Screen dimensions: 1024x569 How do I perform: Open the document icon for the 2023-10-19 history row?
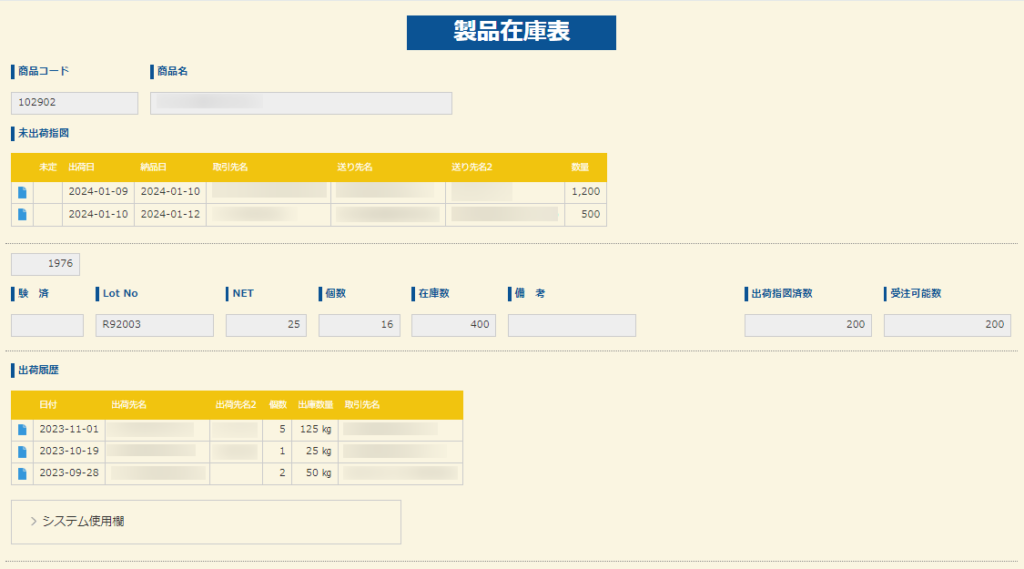click(22, 452)
